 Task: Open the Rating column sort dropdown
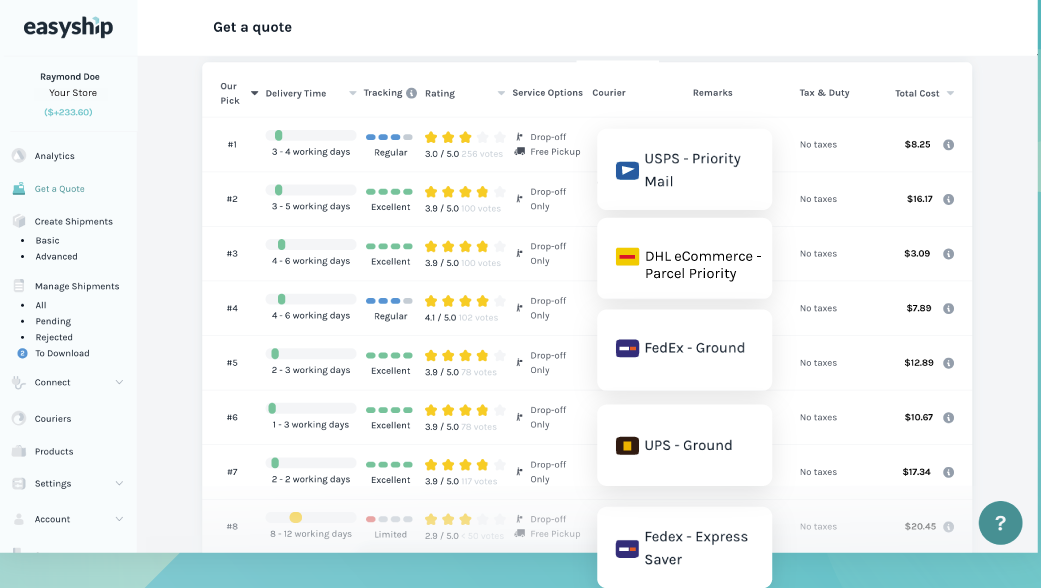click(501, 94)
